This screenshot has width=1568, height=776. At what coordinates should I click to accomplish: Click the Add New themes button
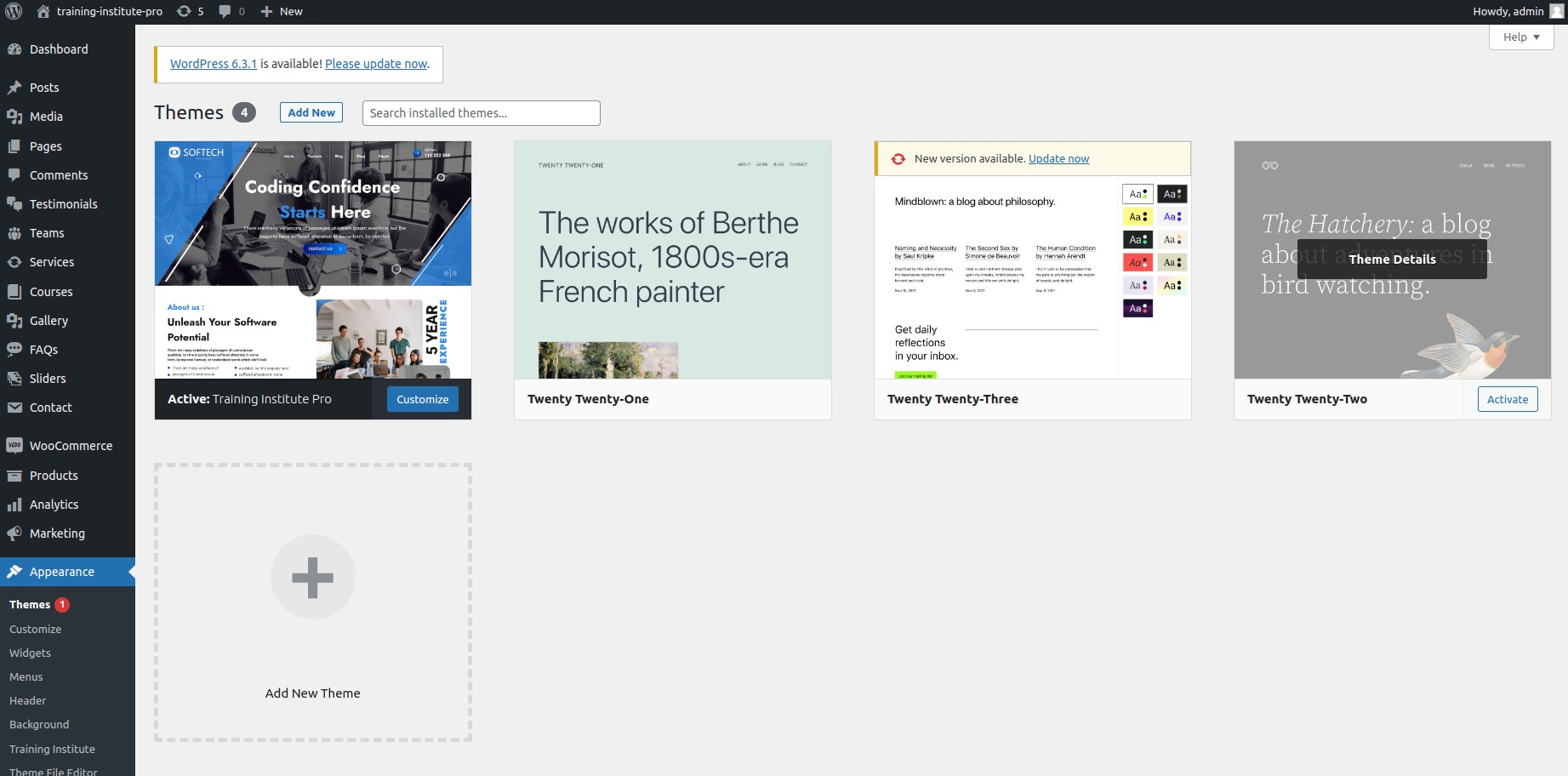pos(311,112)
